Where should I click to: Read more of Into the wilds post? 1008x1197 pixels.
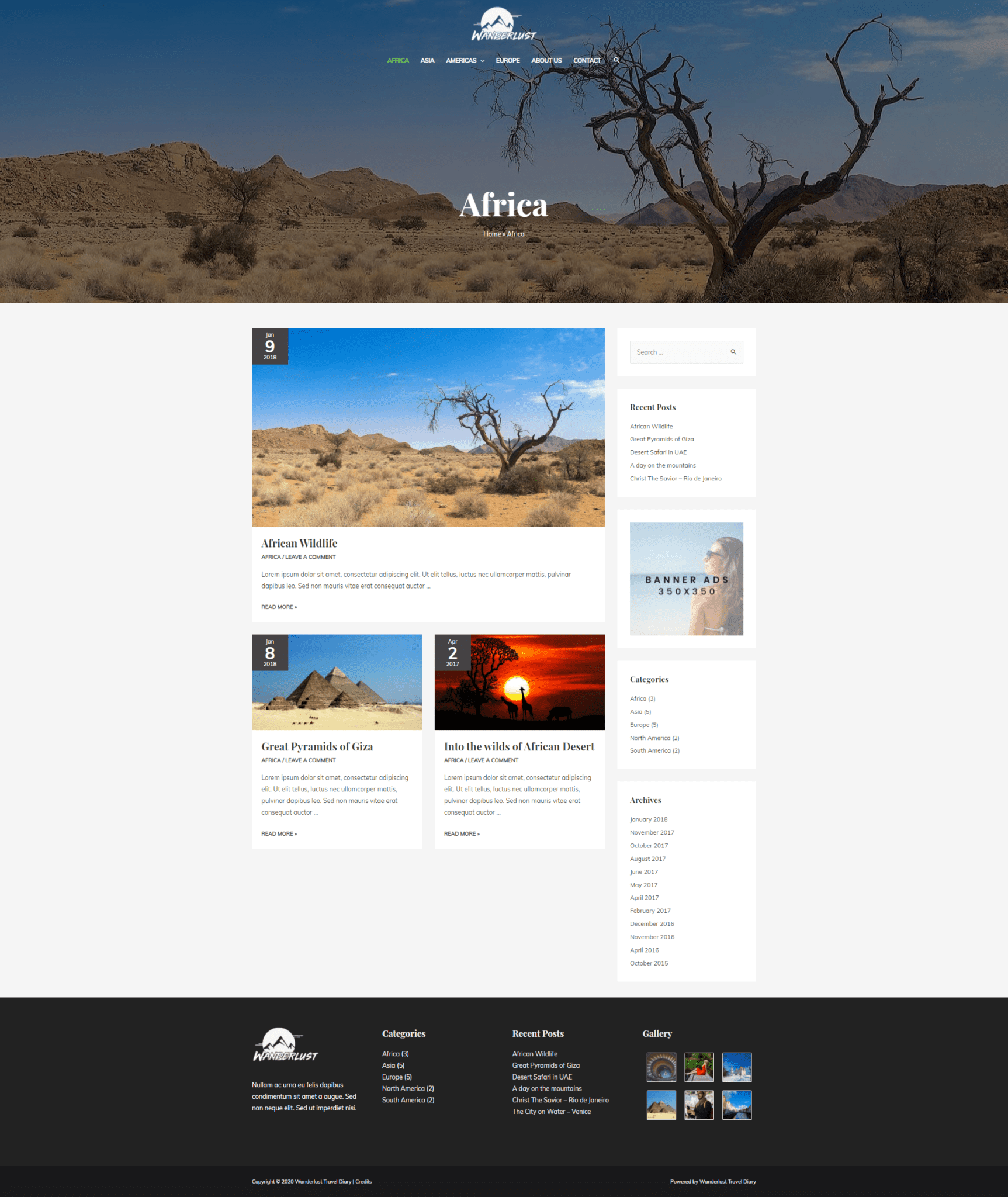(462, 833)
